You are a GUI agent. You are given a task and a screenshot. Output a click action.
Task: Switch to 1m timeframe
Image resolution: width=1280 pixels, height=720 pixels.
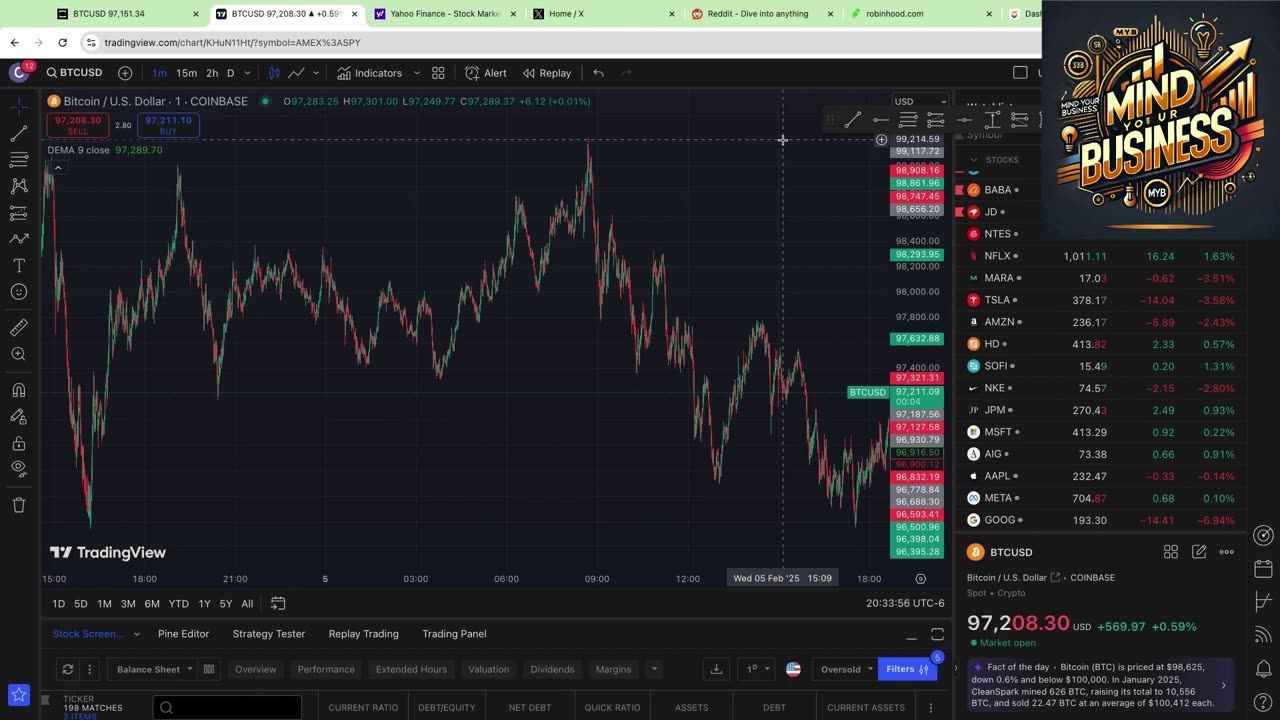(x=160, y=73)
